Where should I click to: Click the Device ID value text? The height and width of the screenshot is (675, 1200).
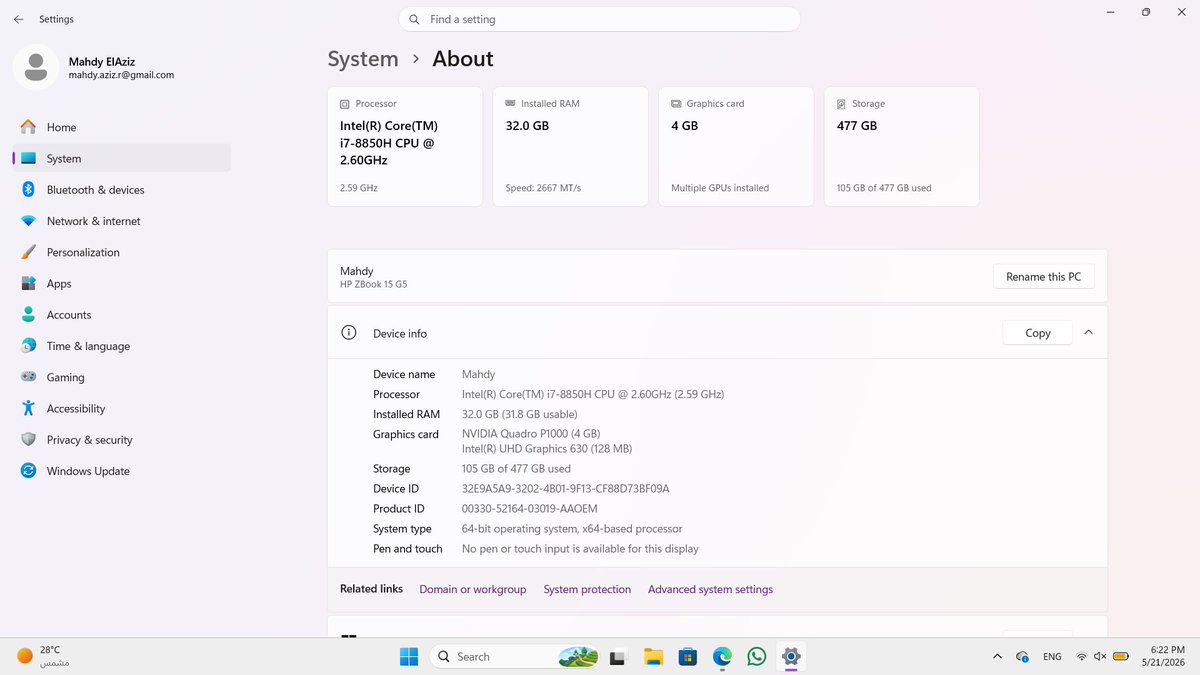point(565,489)
